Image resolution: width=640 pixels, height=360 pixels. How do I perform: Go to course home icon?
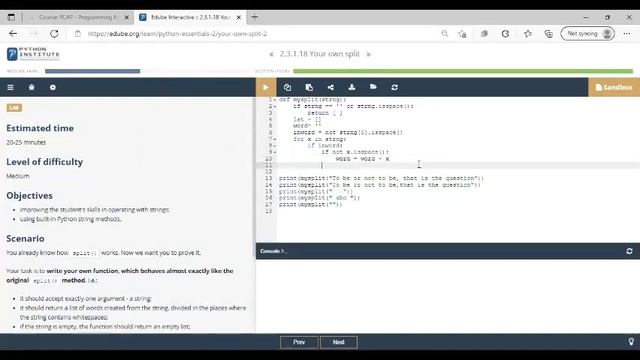(x=31, y=87)
